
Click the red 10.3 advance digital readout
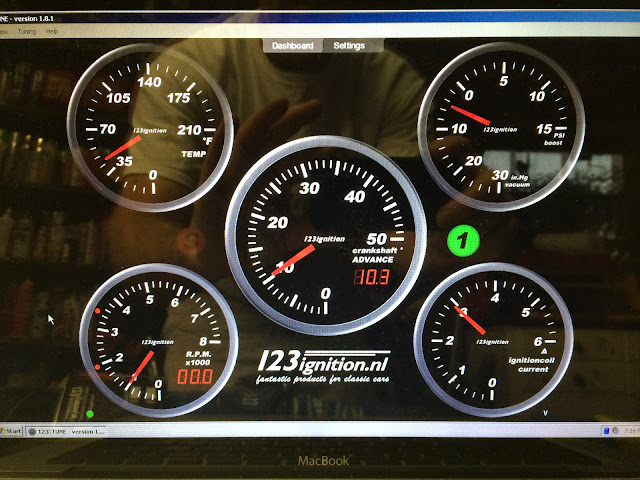[x=372, y=277]
